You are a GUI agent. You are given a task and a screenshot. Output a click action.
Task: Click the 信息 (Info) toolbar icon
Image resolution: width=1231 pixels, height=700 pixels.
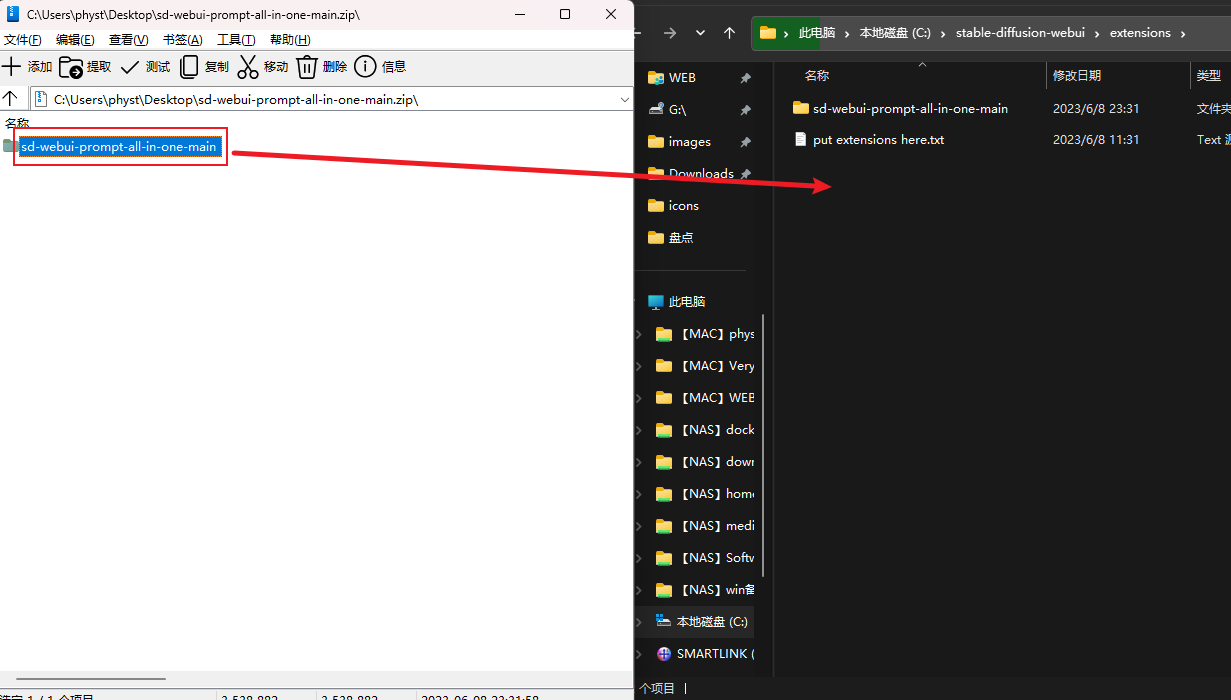click(x=366, y=67)
